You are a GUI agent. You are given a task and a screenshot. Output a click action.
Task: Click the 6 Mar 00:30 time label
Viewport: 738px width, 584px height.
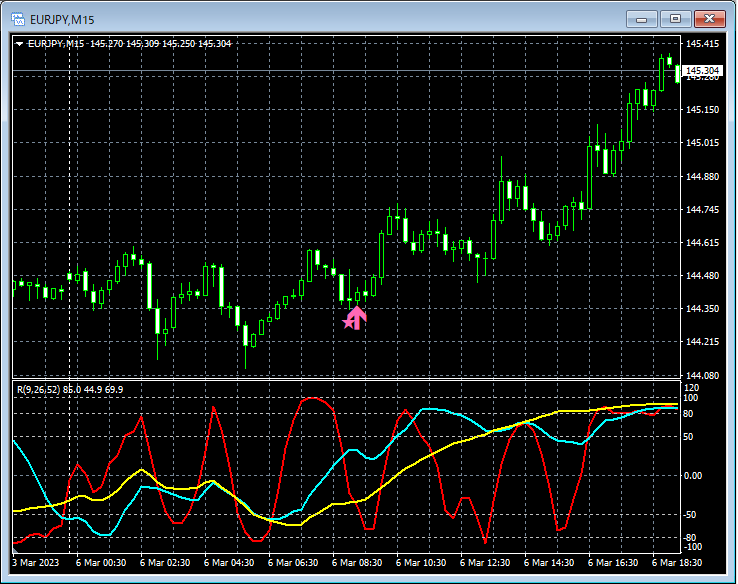click(101, 563)
